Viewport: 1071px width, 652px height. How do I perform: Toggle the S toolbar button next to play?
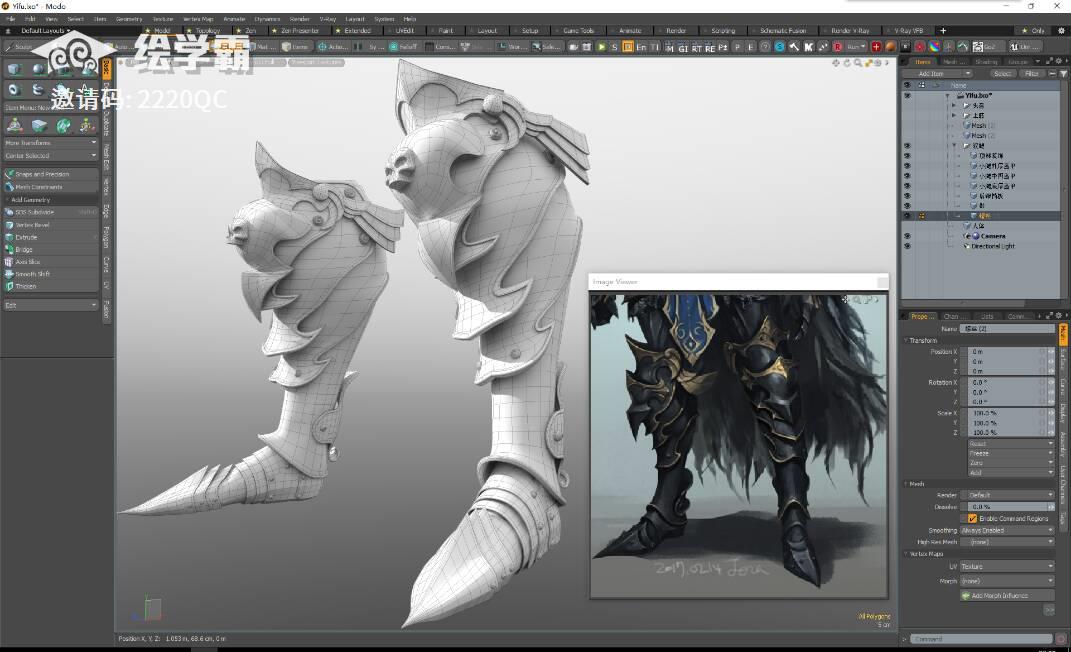coord(614,47)
